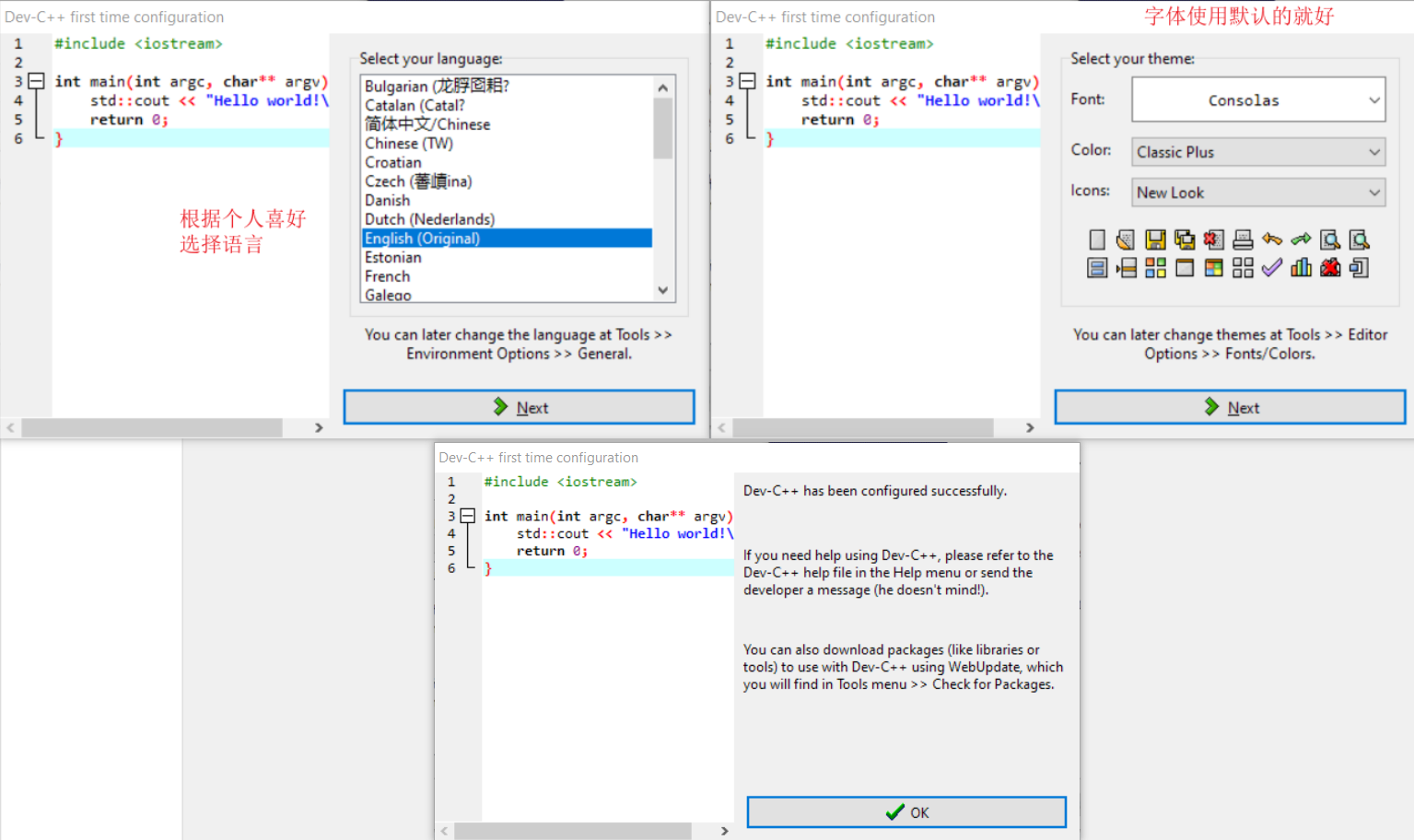This screenshot has height=840, width=1414.
Task: Select Bulgarian in the language list
Action: [507, 86]
